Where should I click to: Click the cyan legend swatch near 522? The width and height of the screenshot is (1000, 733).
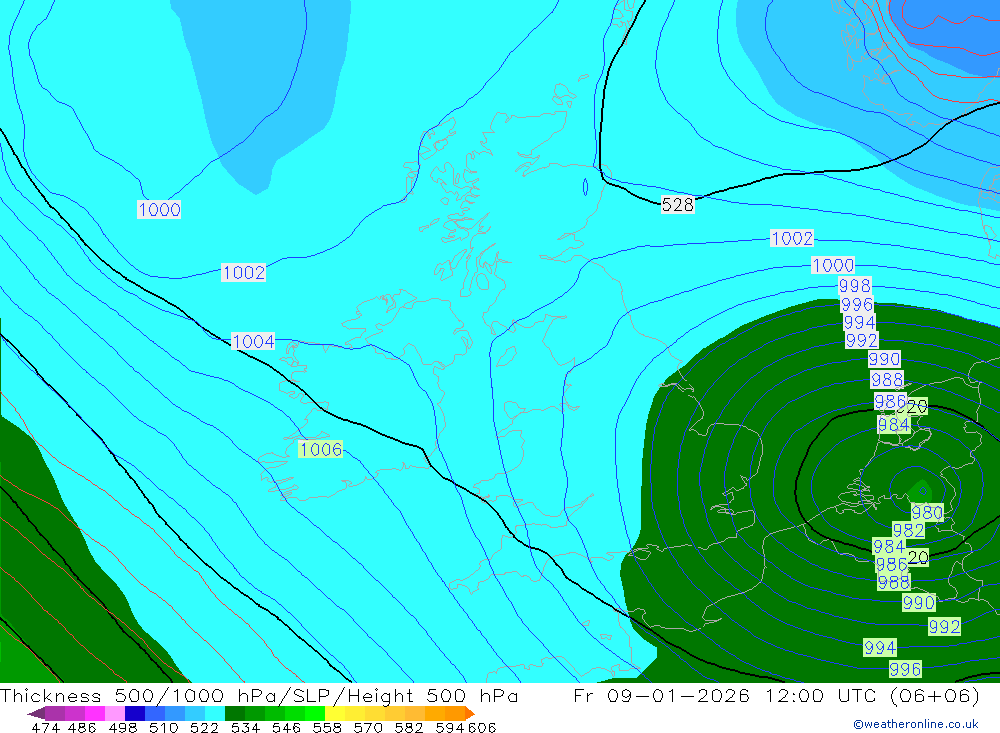click(215, 713)
